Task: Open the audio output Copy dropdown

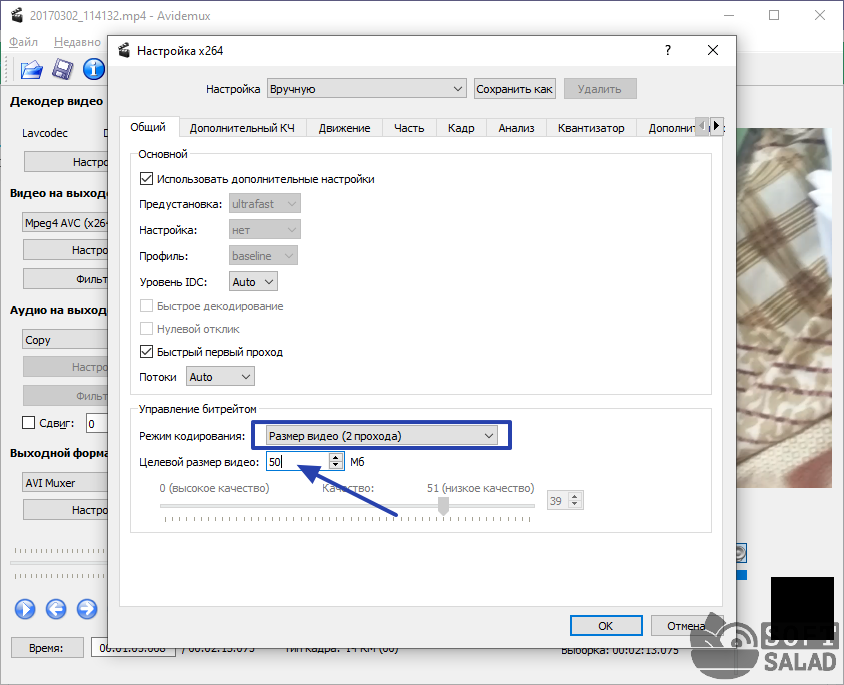Action: point(65,340)
